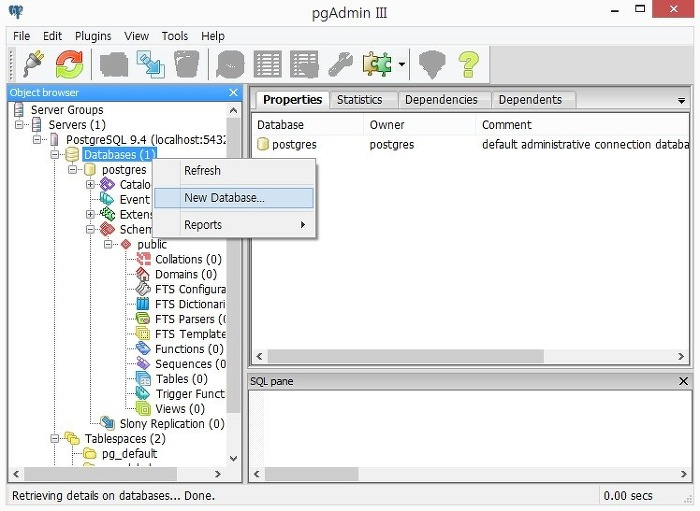The image size is (700, 511).
Task: Click the yellow question mark Help icon
Action: point(468,64)
